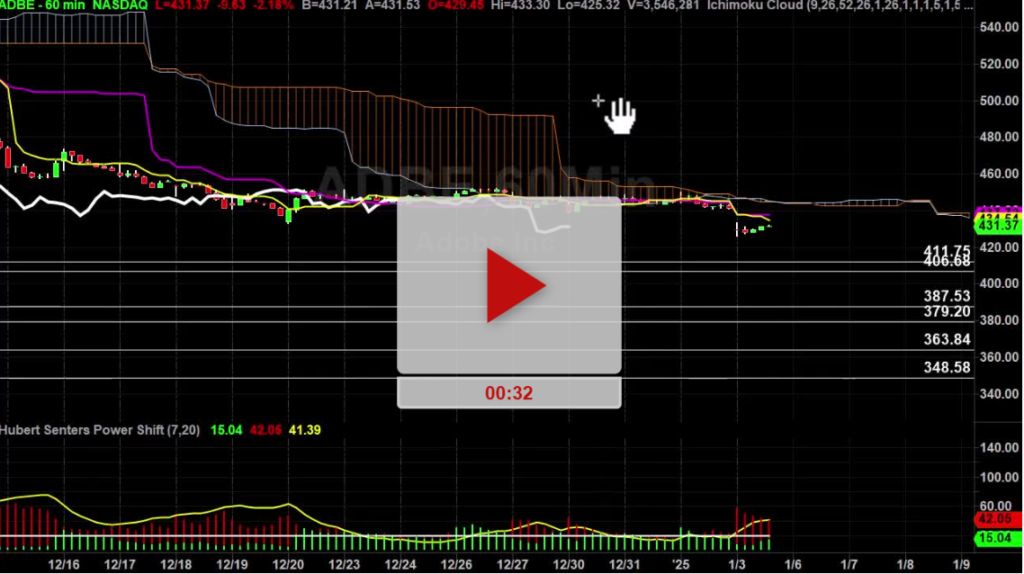Select the 406.68 price level line label
Screen dimensions: 1024x574
947,262
